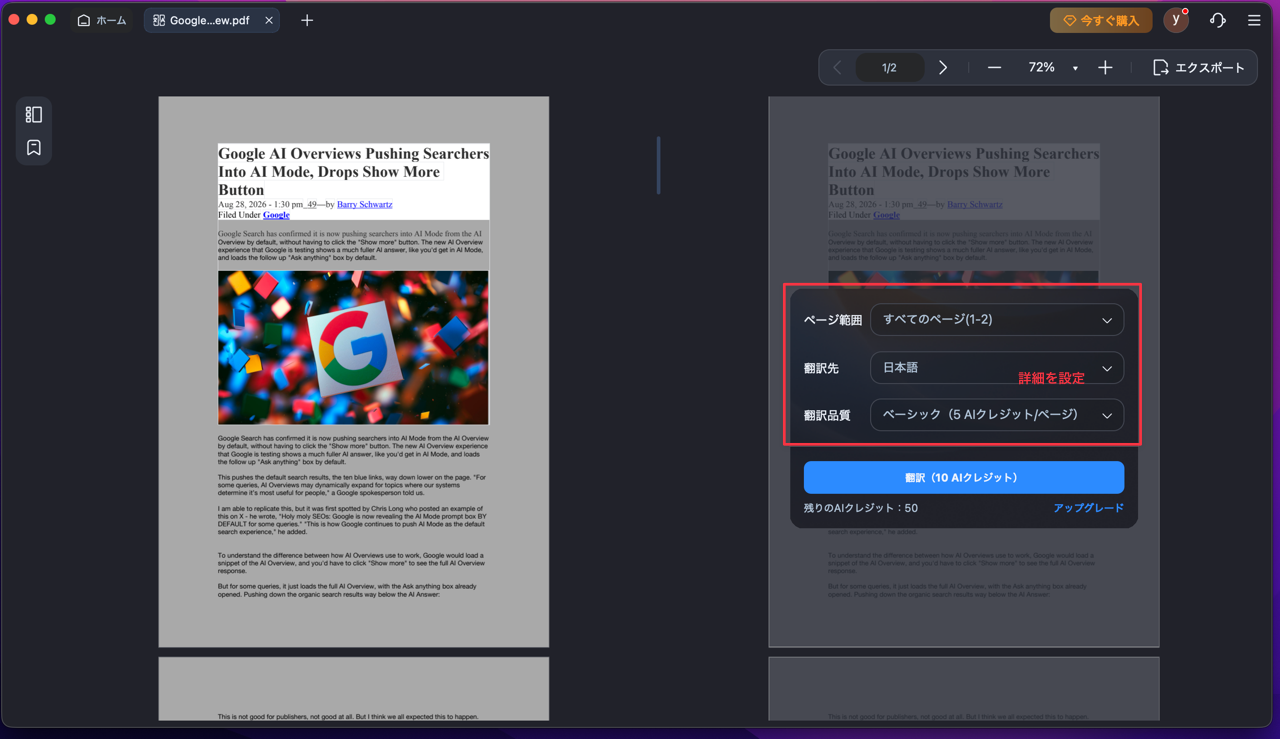Click the page number field 1/2
The width and height of the screenshot is (1280, 739).
pyautogui.click(x=889, y=68)
